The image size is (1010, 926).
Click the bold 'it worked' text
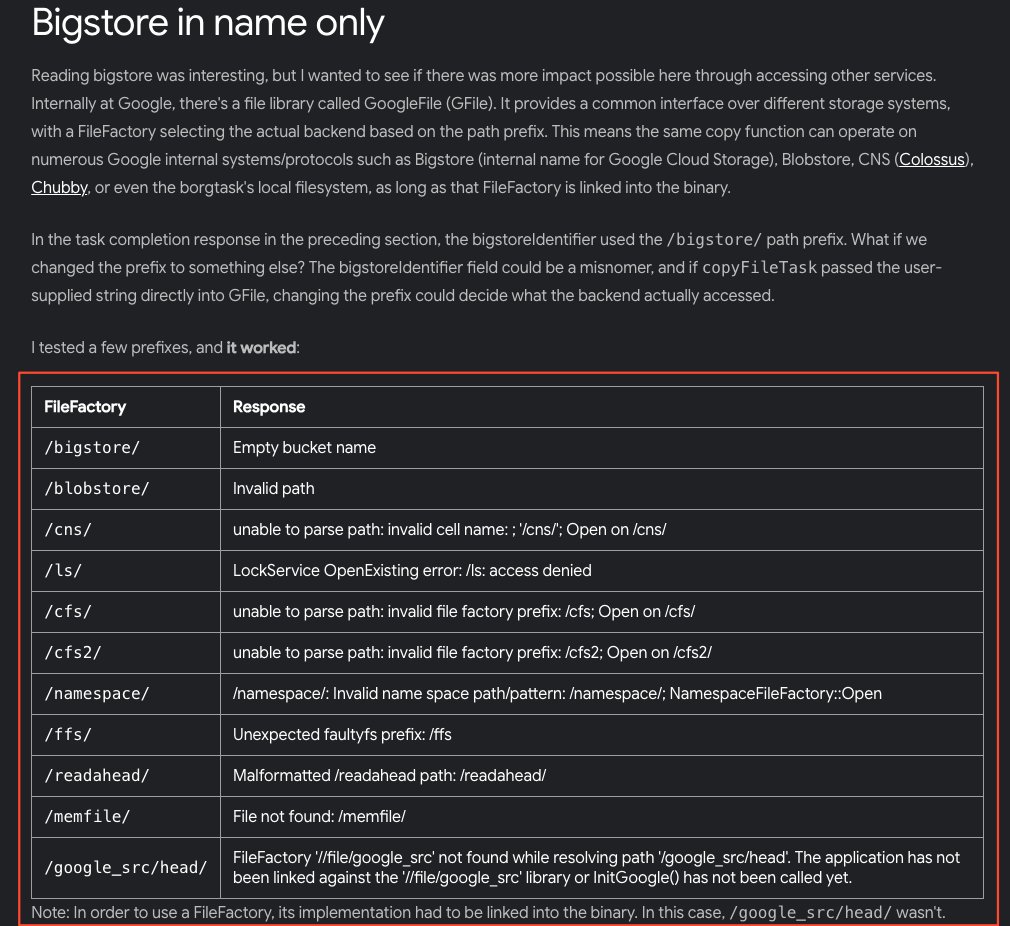261,348
